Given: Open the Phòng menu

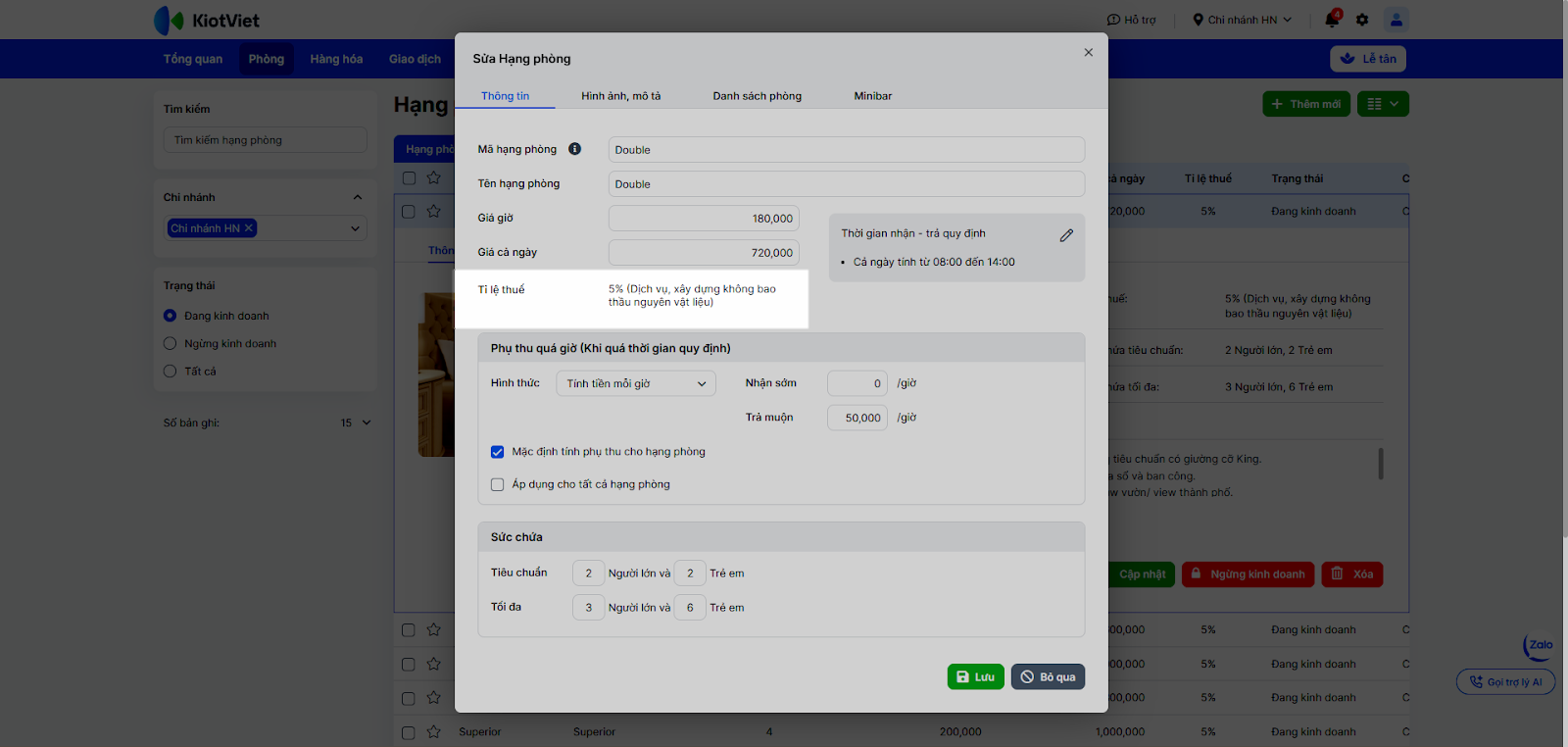Looking at the screenshot, I should (267, 59).
